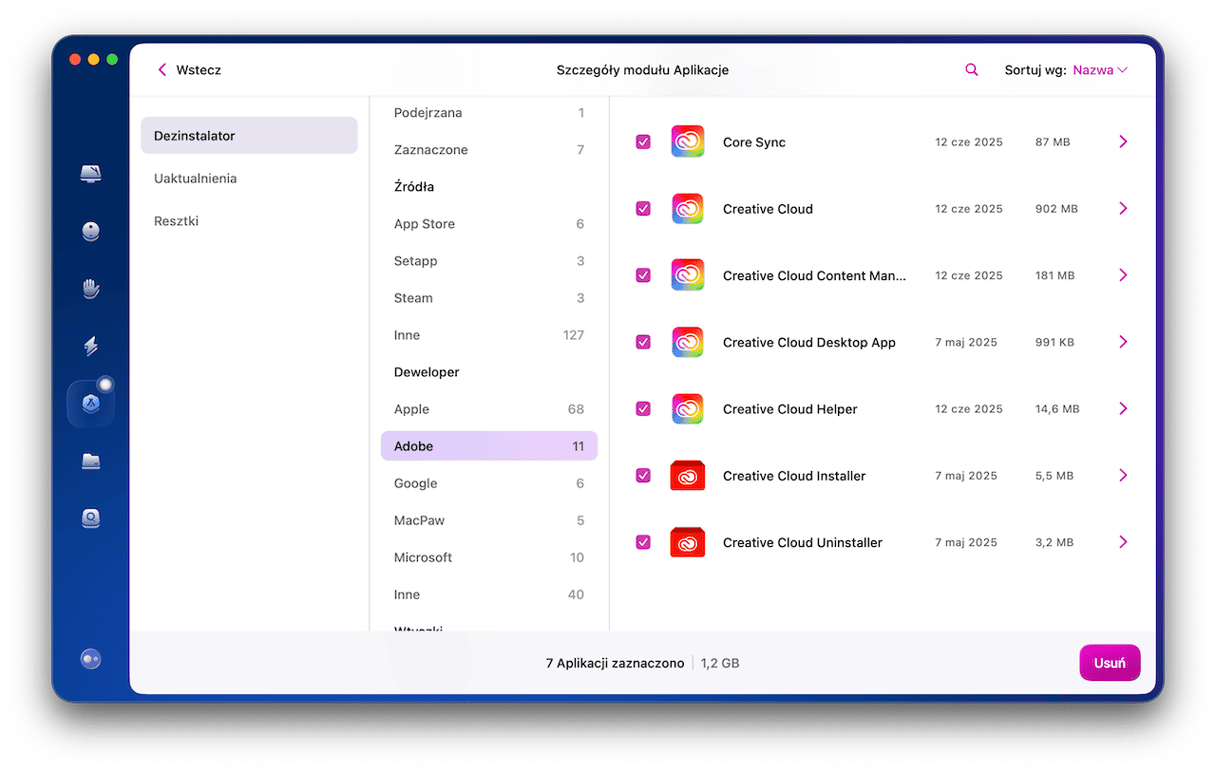This screenshot has width=1216, height=771.
Task: Filter by Apple developer
Action: pos(489,409)
